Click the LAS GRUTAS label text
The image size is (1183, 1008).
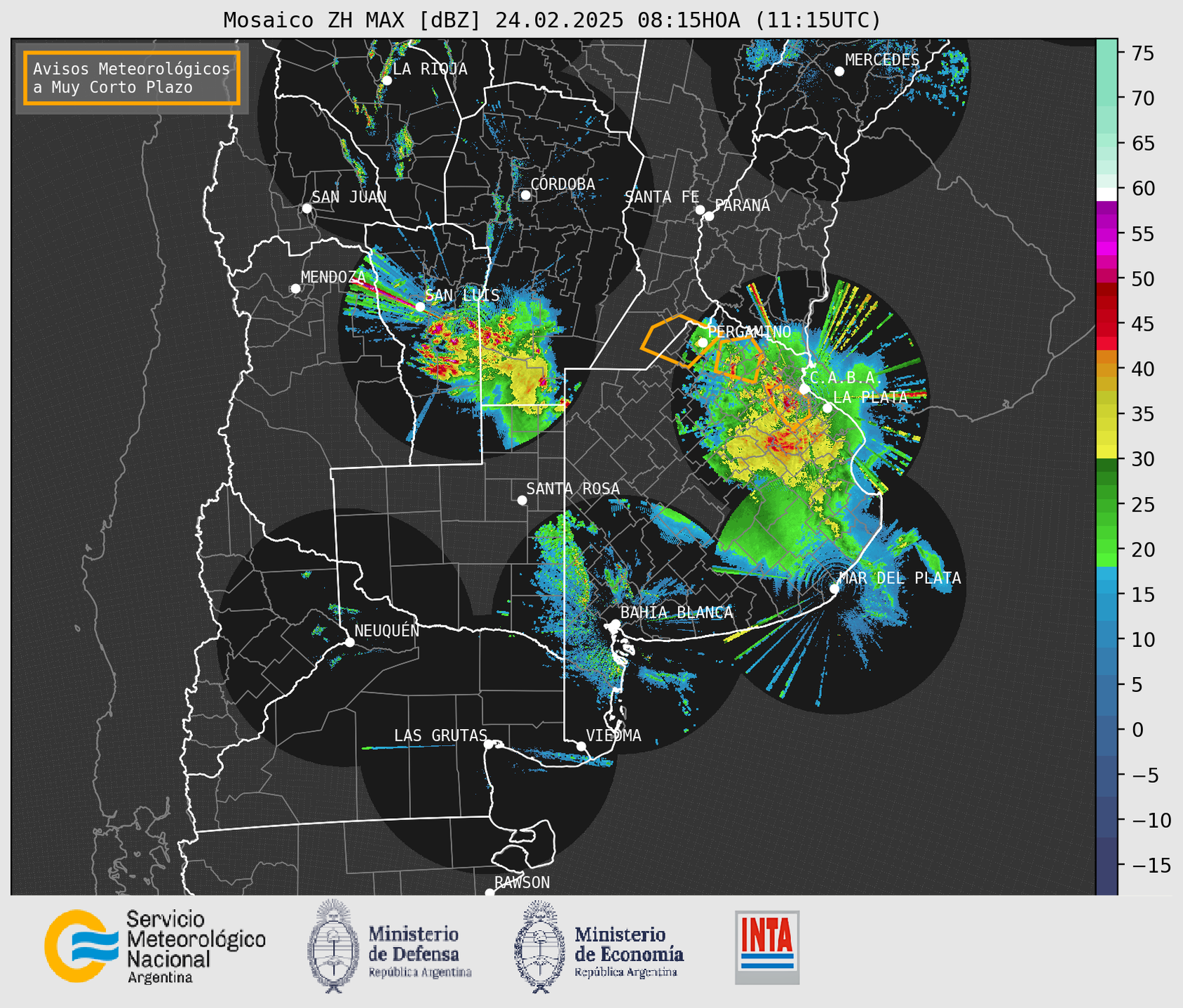[x=440, y=735]
